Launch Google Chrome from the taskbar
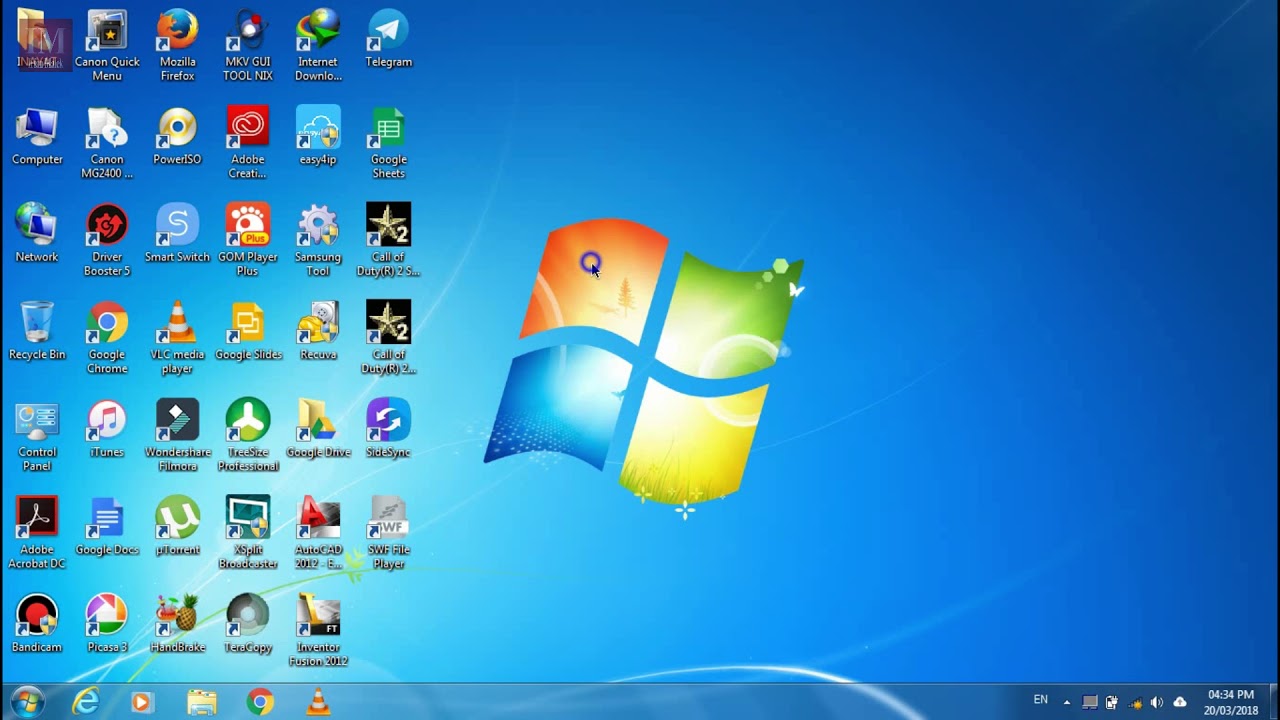 (260, 703)
